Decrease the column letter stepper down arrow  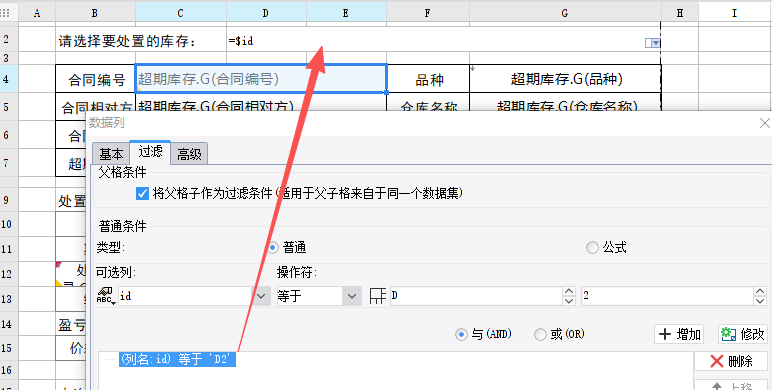569,300
